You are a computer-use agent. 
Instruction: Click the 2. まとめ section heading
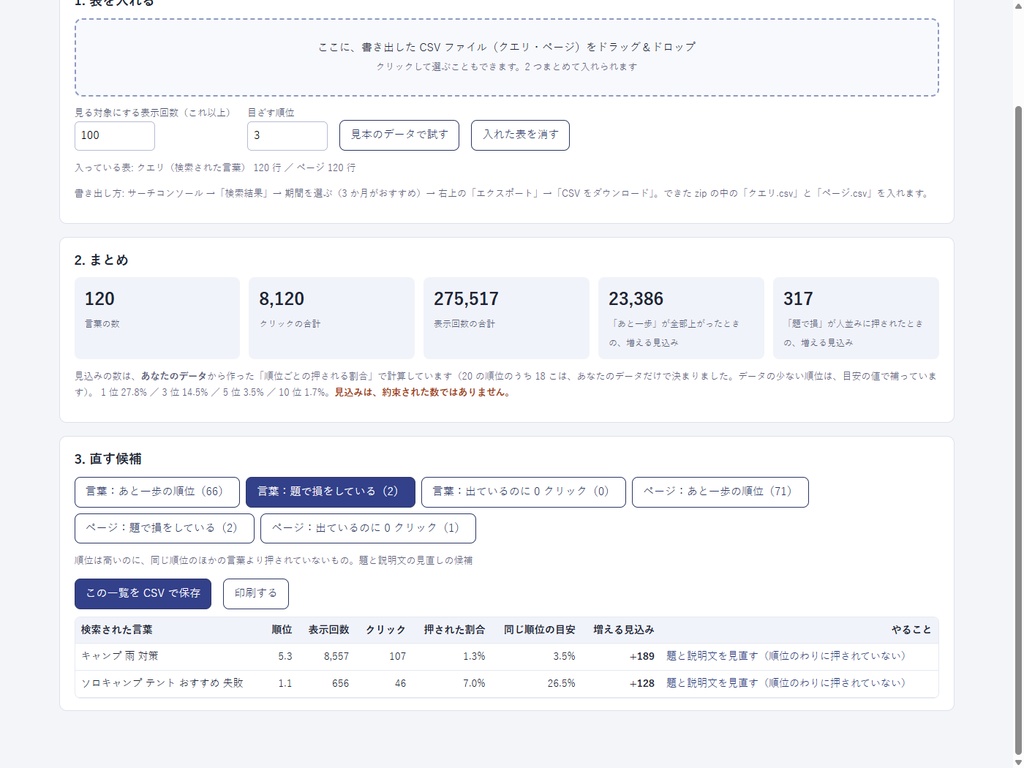coord(101,260)
